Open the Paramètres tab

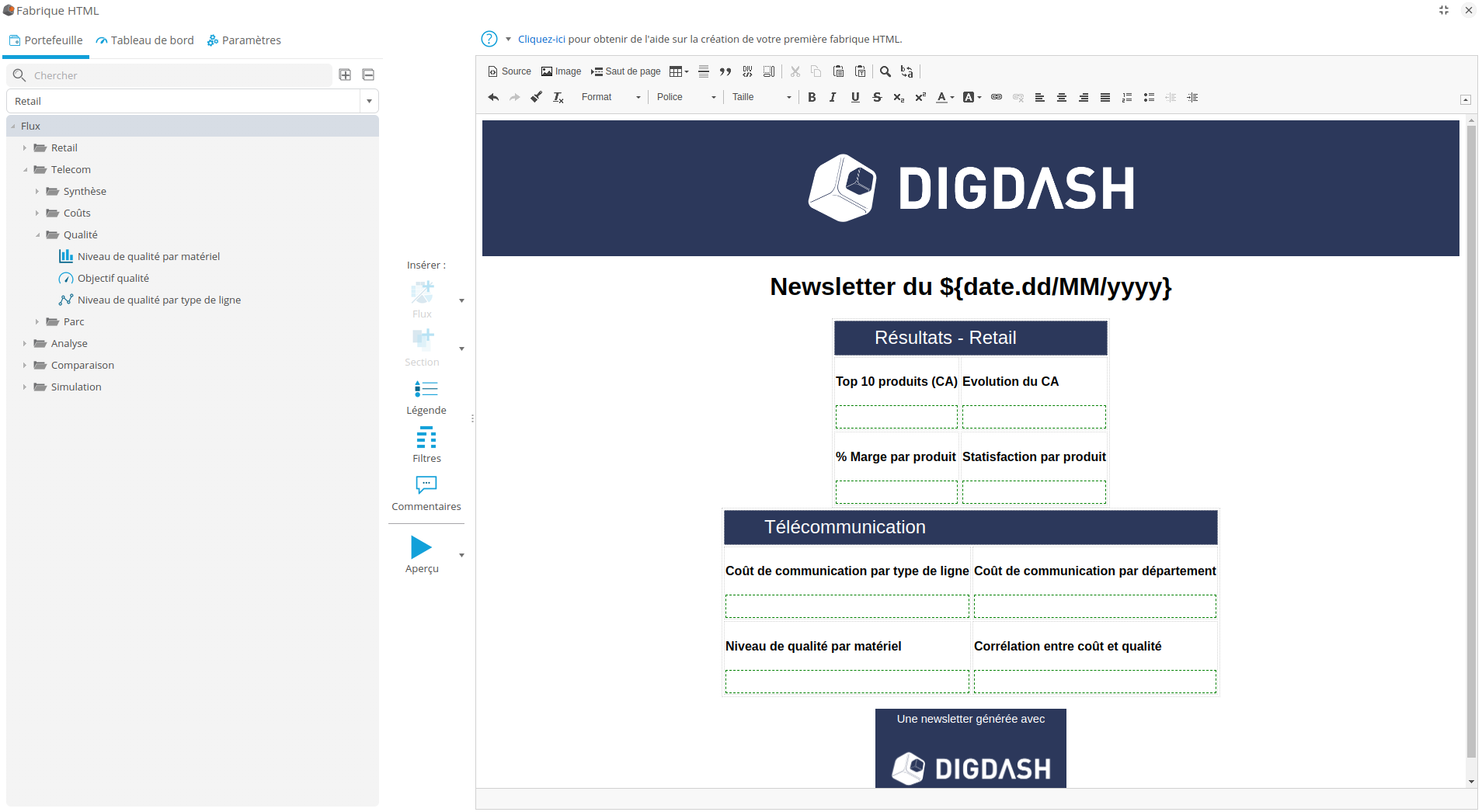tap(244, 40)
